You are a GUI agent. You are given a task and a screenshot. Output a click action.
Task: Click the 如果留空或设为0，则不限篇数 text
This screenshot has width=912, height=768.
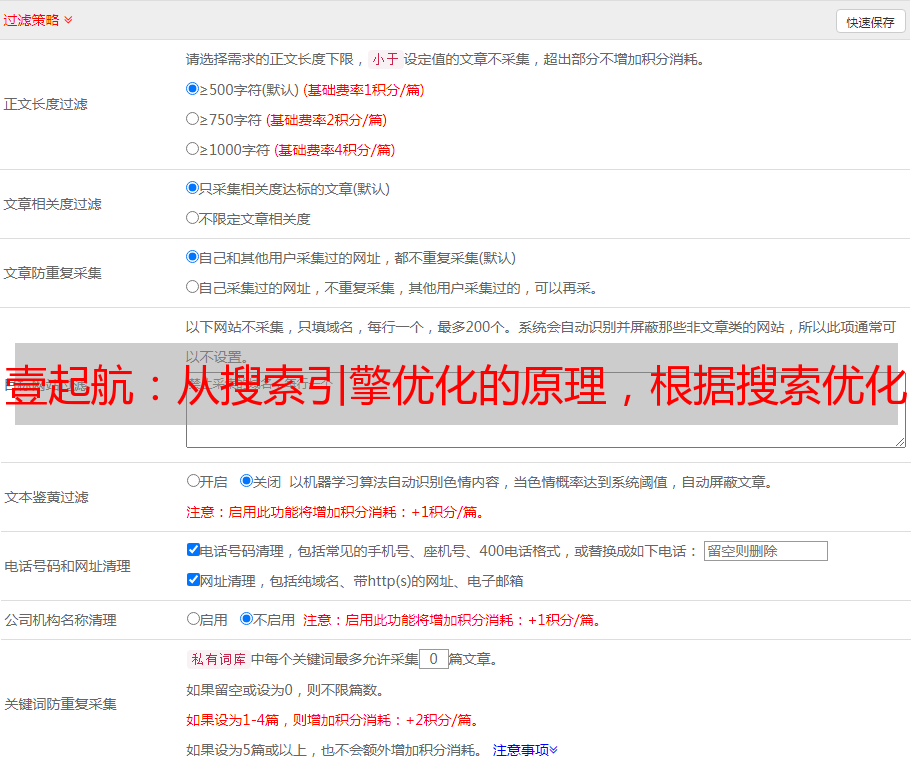coord(285,691)
